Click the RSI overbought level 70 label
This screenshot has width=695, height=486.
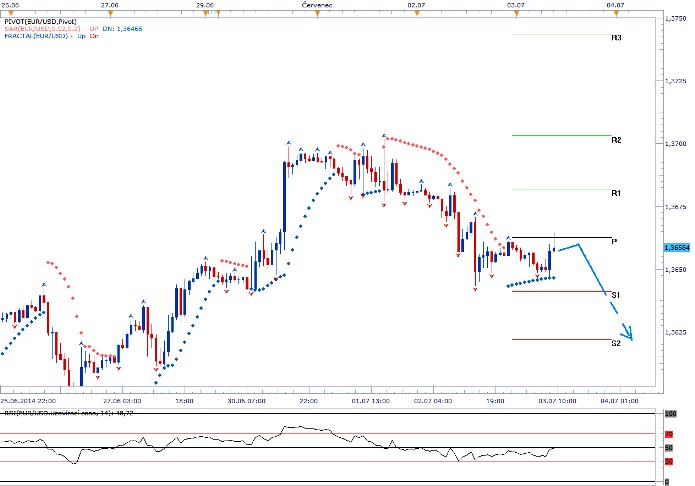coord(669,434)
